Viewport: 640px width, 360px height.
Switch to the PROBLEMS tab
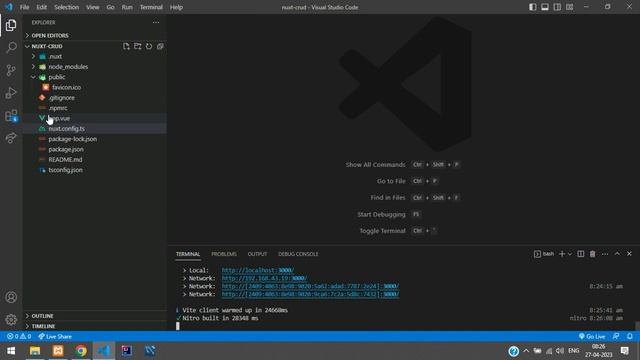click(224, 254)
